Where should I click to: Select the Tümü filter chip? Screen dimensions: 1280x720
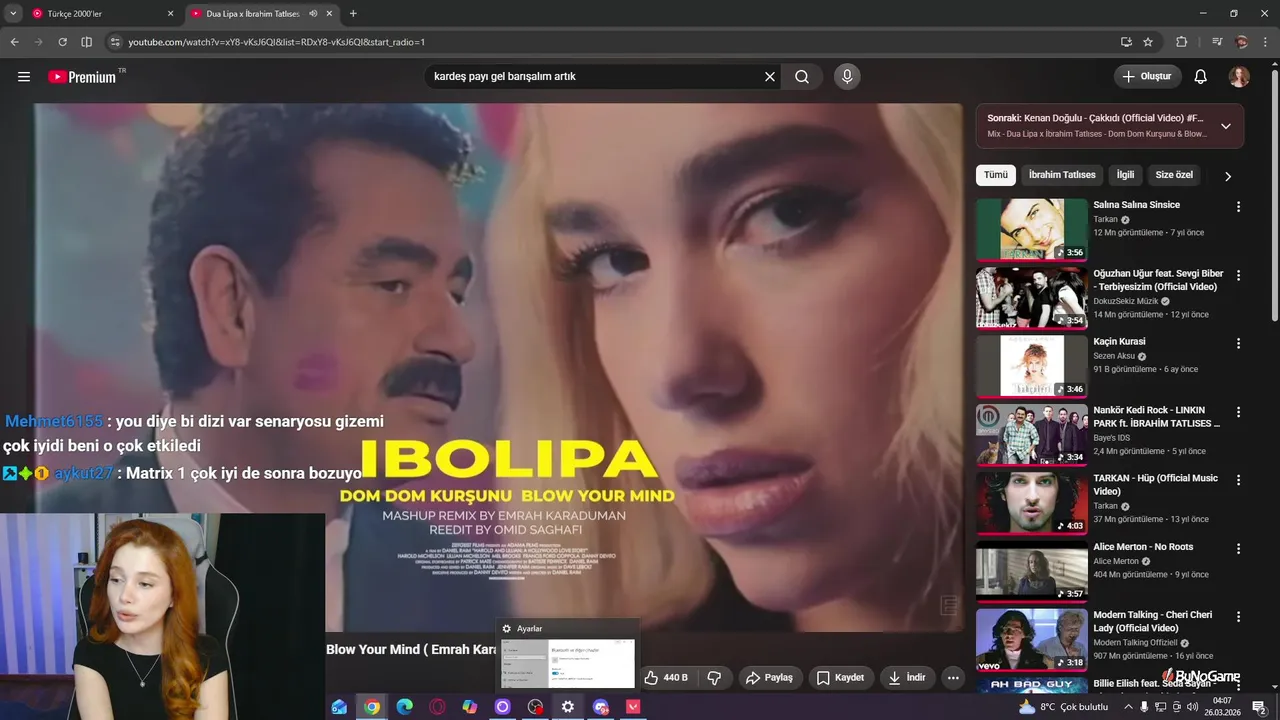[x=996, y=175]
